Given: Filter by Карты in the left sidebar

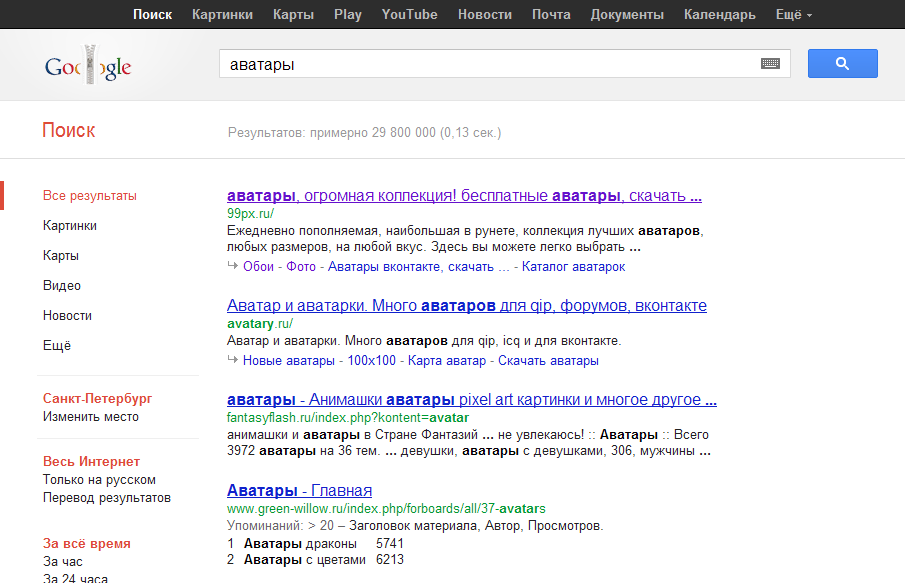Looking at the screenshot, I should pyautogui.click(x=61, y=256).
